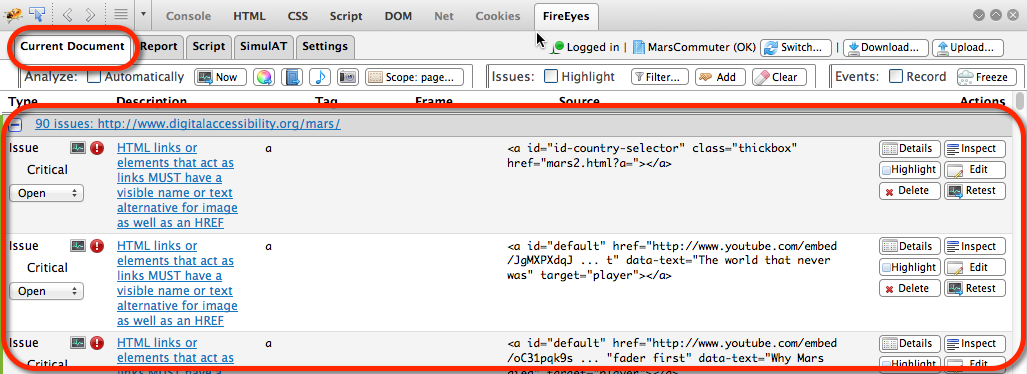
Task: Switch to the Net tab
Action: pos(443,16)
